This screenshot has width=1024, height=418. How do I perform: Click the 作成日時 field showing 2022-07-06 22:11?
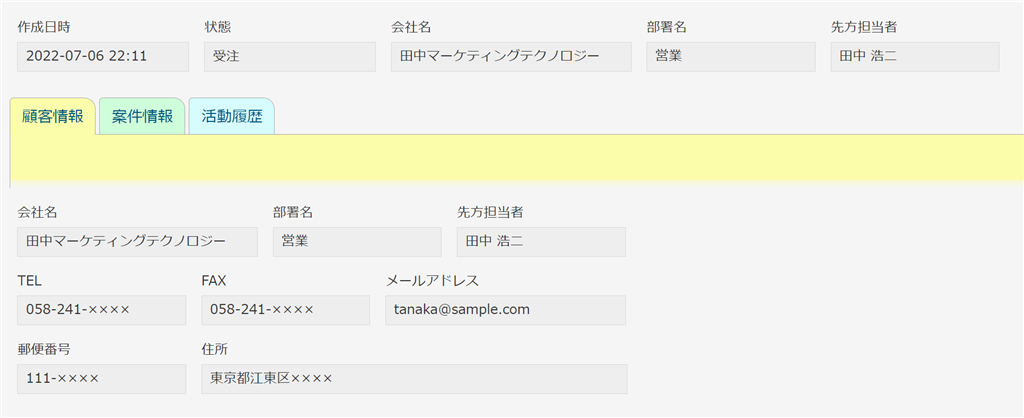point(103,56)
